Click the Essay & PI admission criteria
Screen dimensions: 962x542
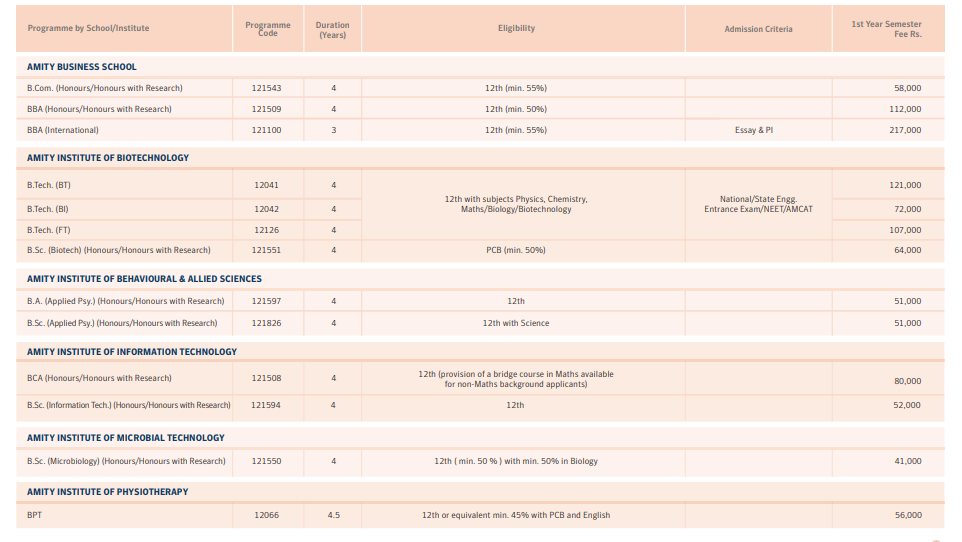tap(754, 130)
